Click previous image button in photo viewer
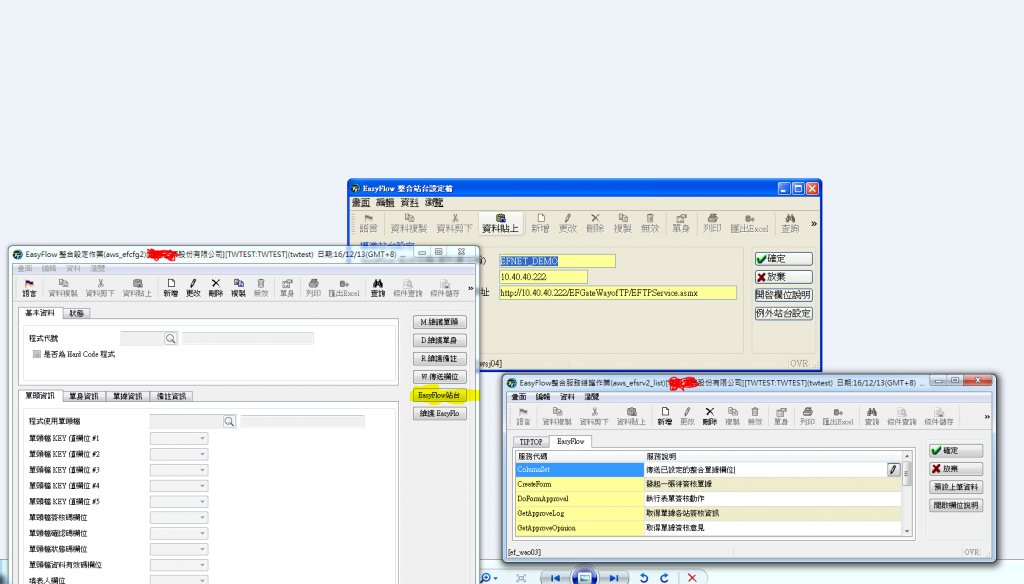This screenshot has height=584, width=1024. point(555,578)
